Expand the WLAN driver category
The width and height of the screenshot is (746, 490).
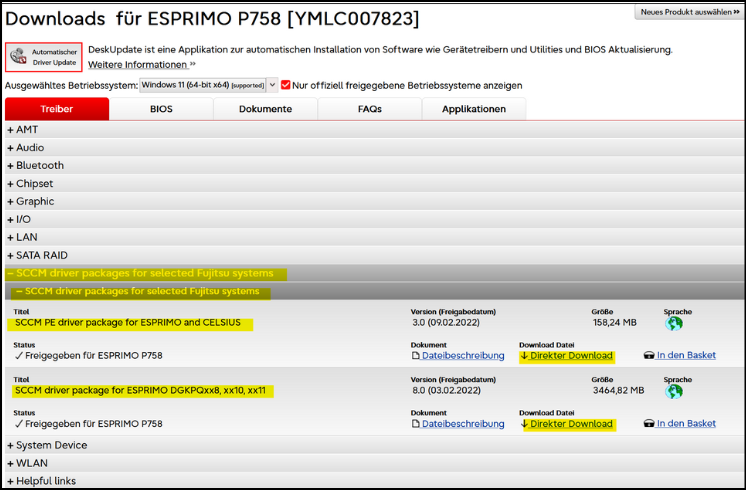click(x=374, y=463)
